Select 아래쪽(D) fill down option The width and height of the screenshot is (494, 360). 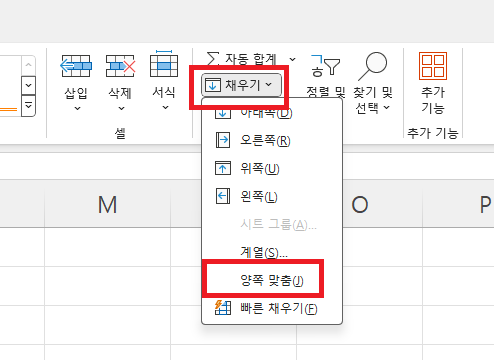272,113
